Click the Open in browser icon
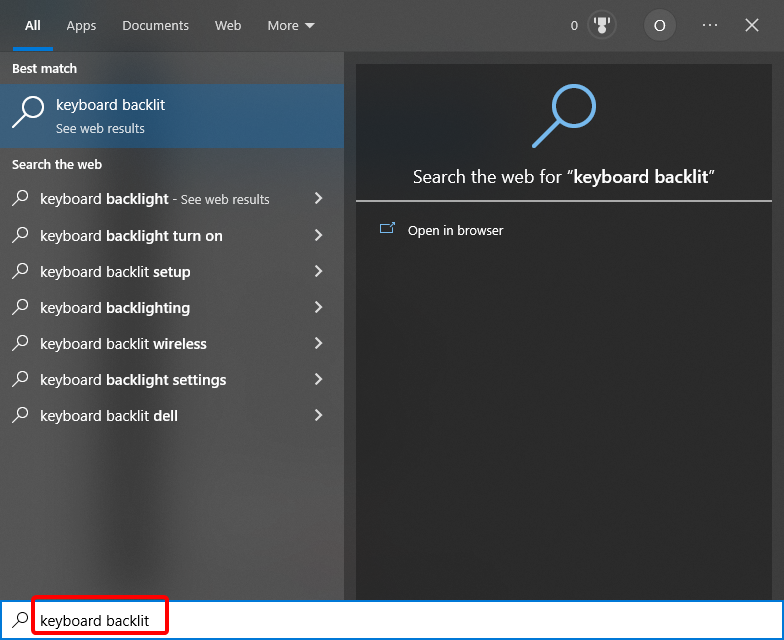The image size is (784, 640). click(x=387, y=229)
